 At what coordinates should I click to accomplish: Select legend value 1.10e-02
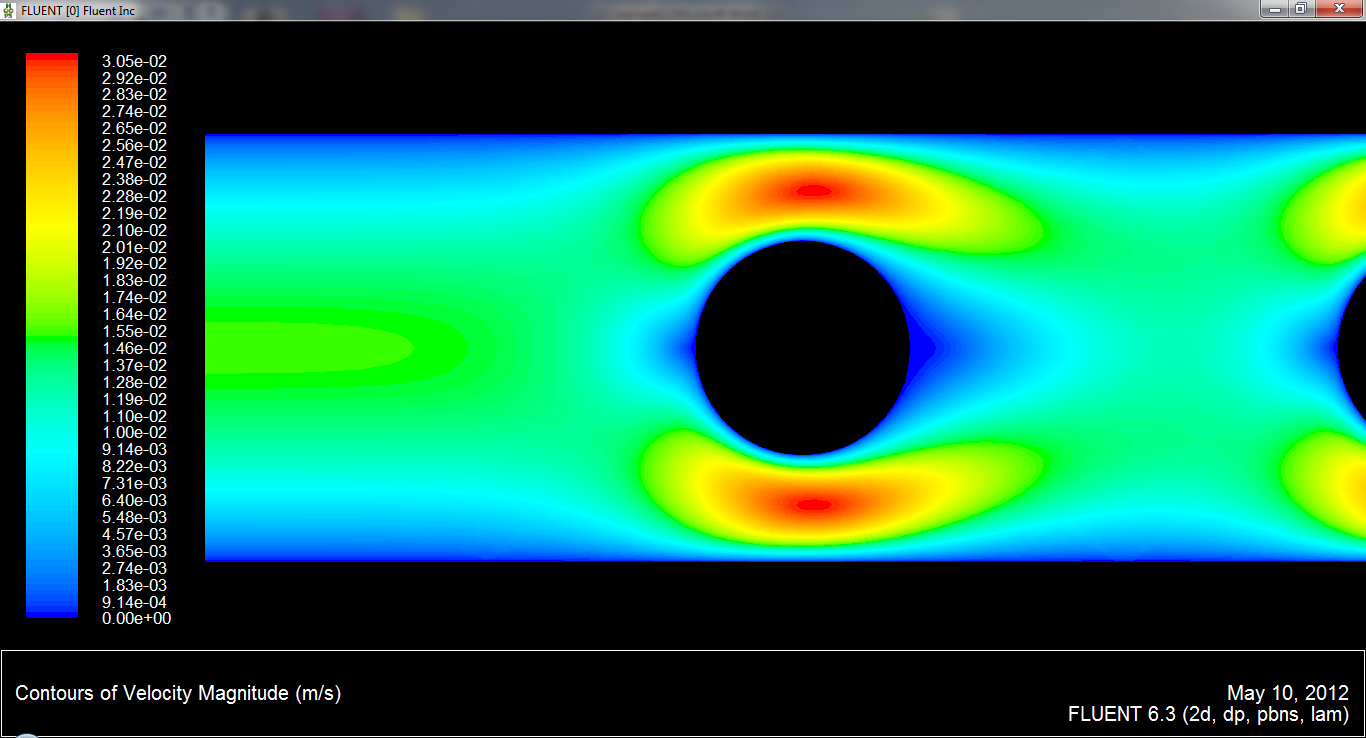135,417
